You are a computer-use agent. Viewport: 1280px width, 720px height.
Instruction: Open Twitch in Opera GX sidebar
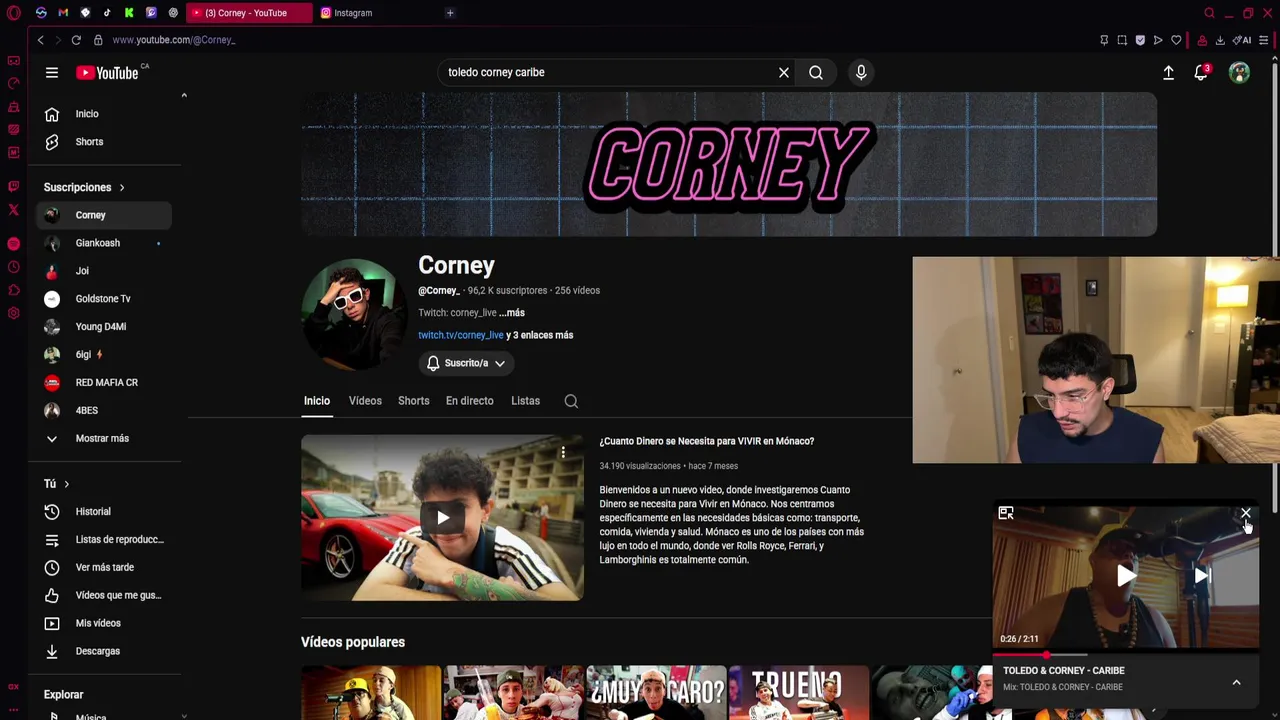13,186
